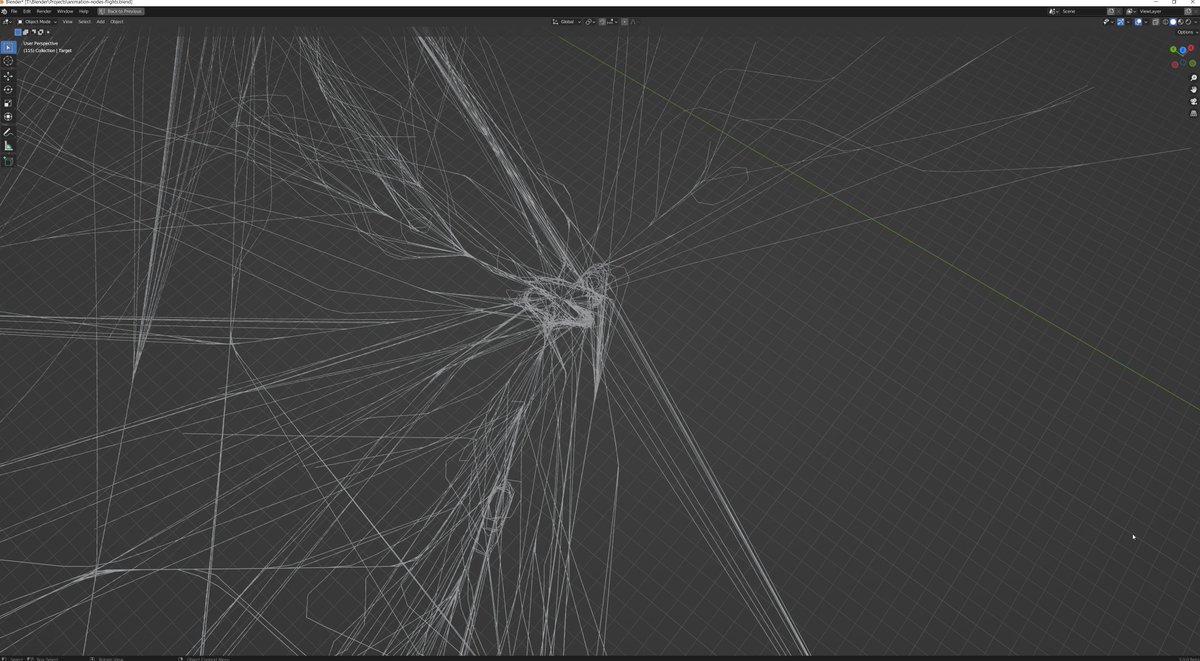The image size is (1200, 661).
Task: Click the red X axis gizmo ball
Action: (x=1191, y=48)
